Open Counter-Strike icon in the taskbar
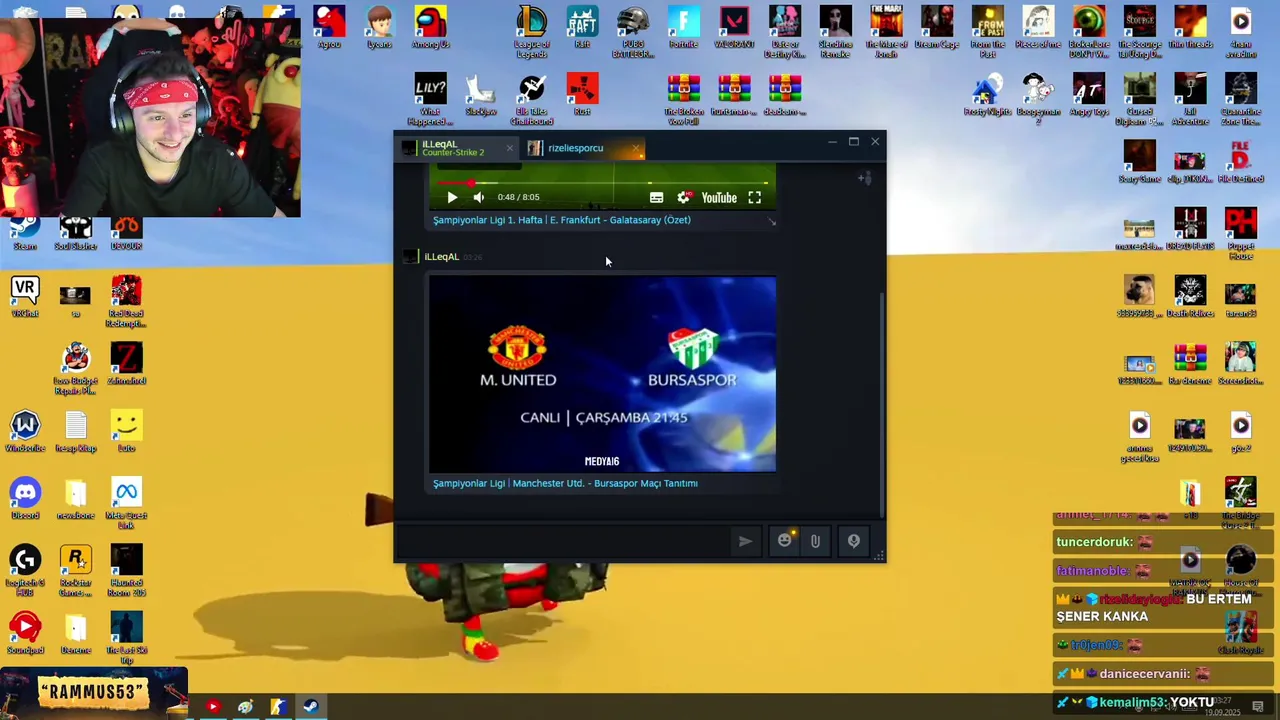Screen dimensions: 1280x720 pos(278,707)
